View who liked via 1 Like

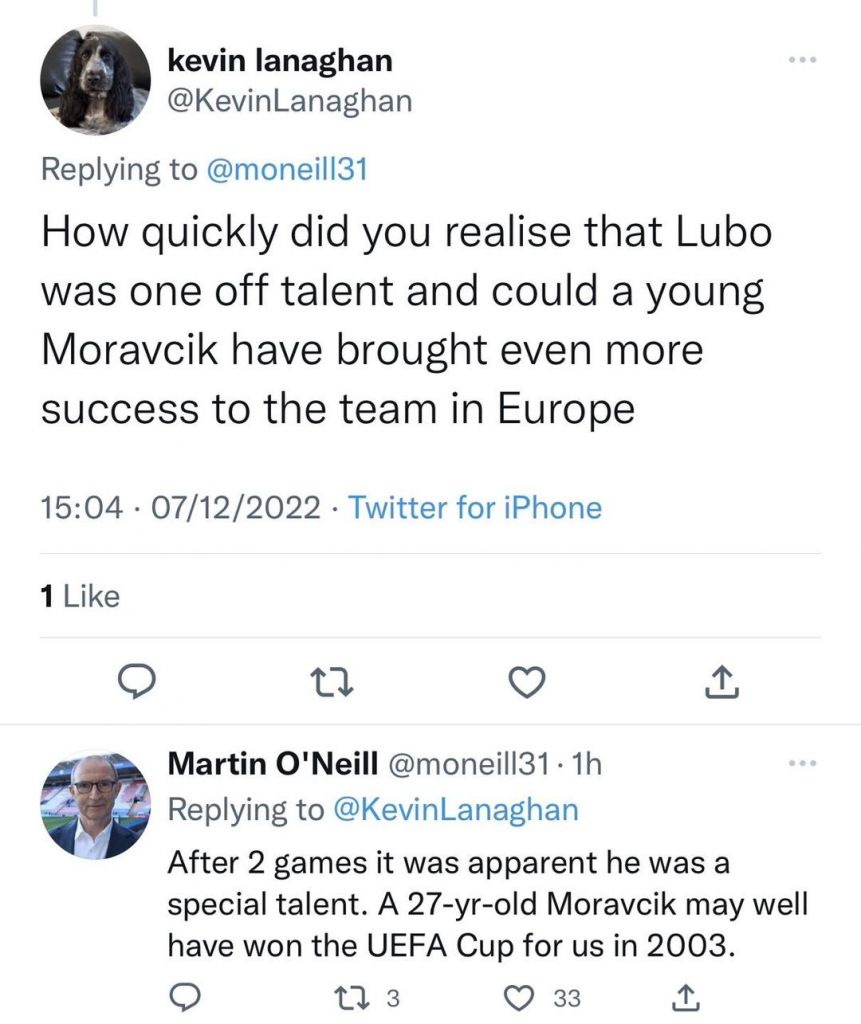pyautogui.click(x=80, y=596)
